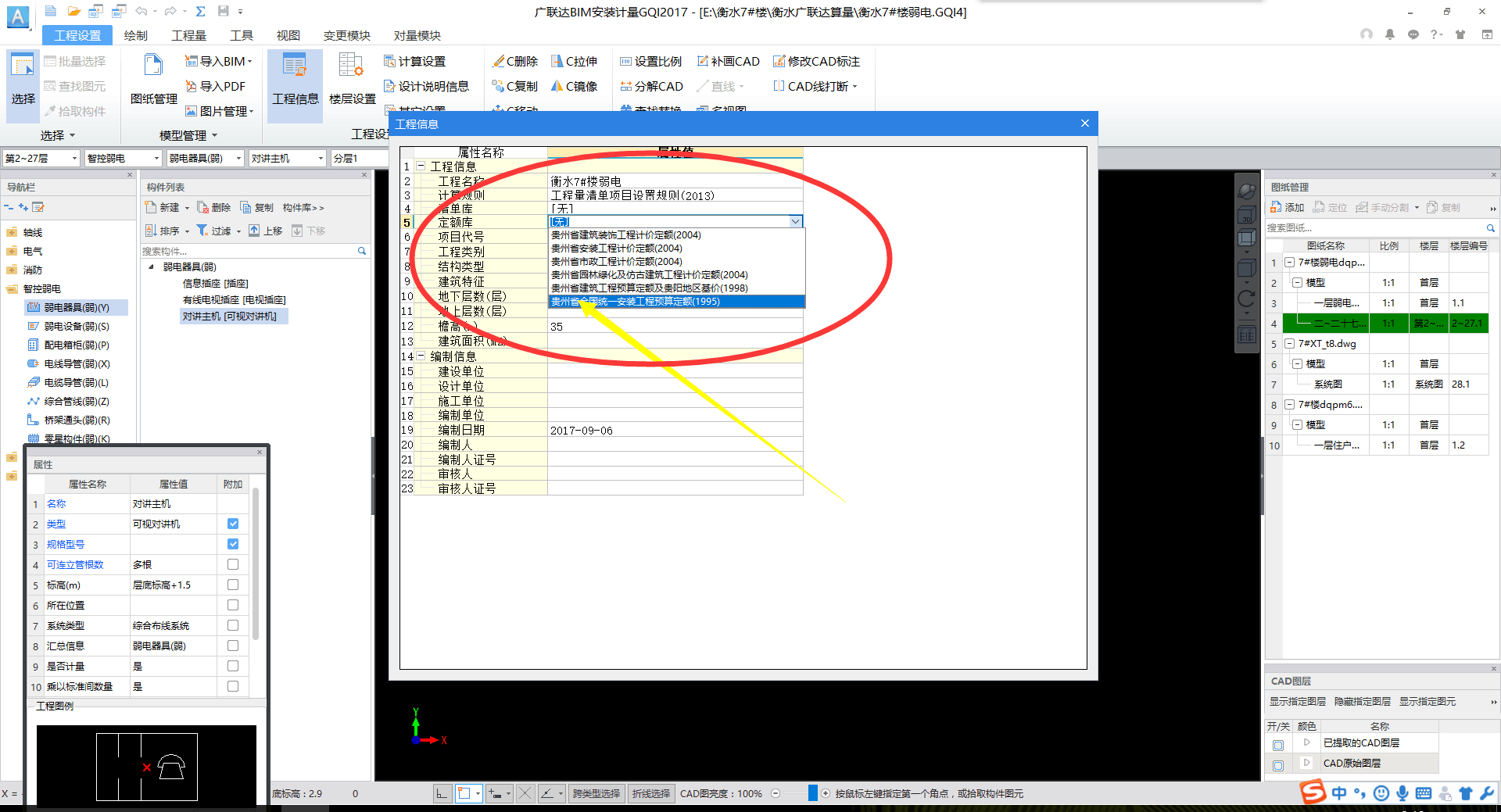Check 附加 box for 汇总信息
The width and height of the screenshot is (1501, 812).
pyautogui.click(x=233, y=646)
